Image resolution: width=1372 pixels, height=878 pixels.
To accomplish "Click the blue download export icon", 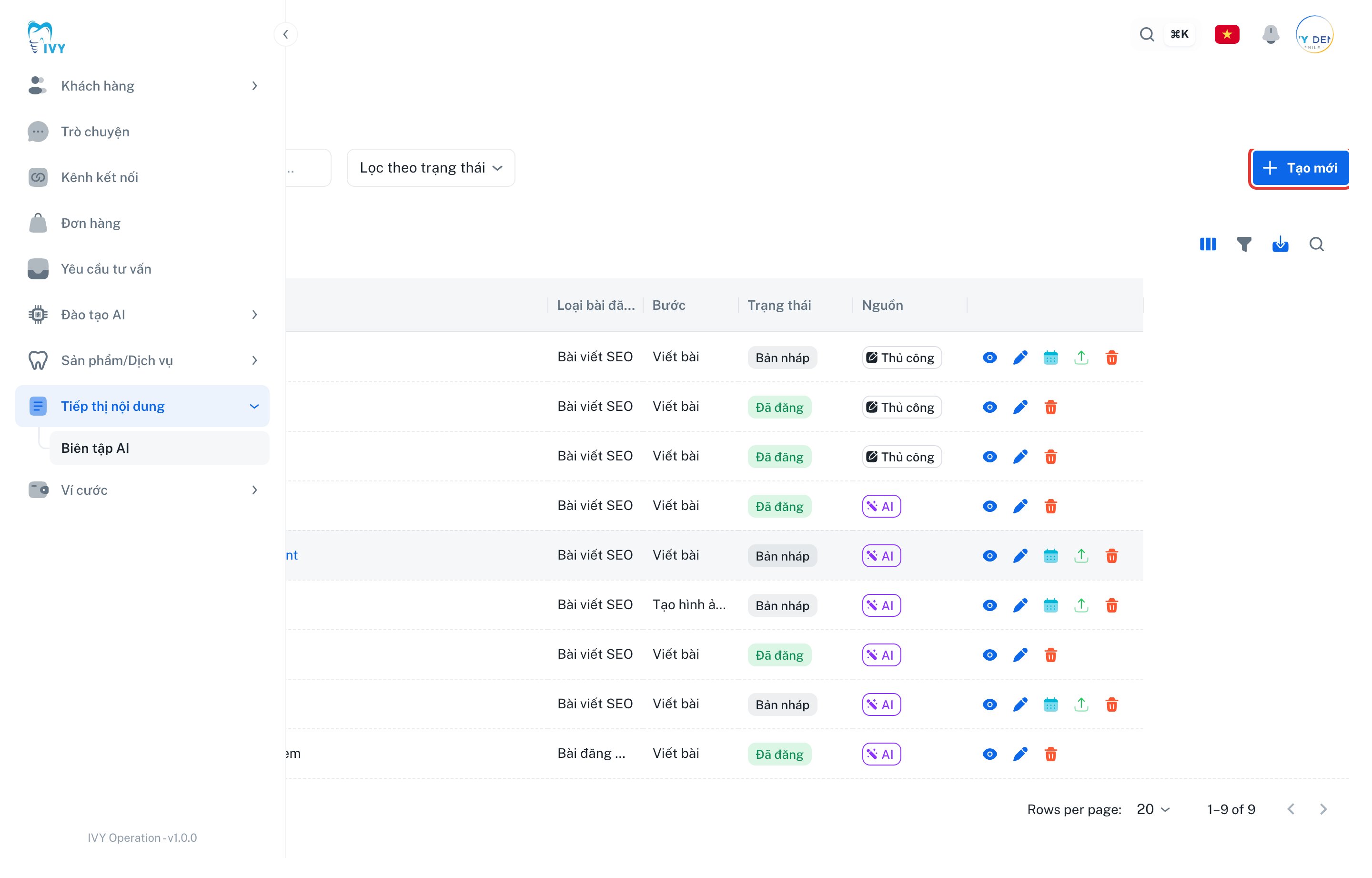I will (x=1280, y=244).
